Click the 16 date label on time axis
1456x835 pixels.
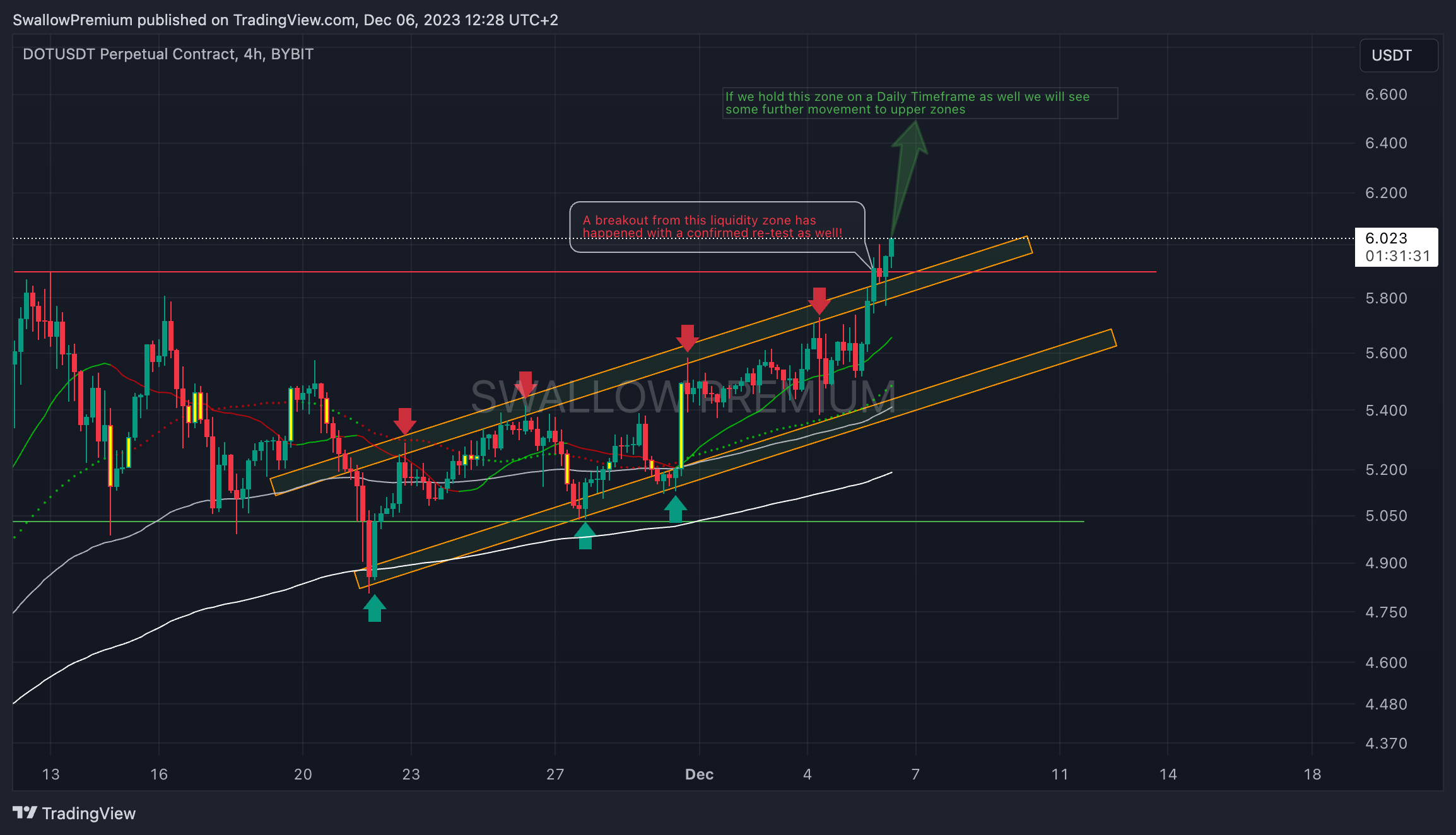point(159,774)
